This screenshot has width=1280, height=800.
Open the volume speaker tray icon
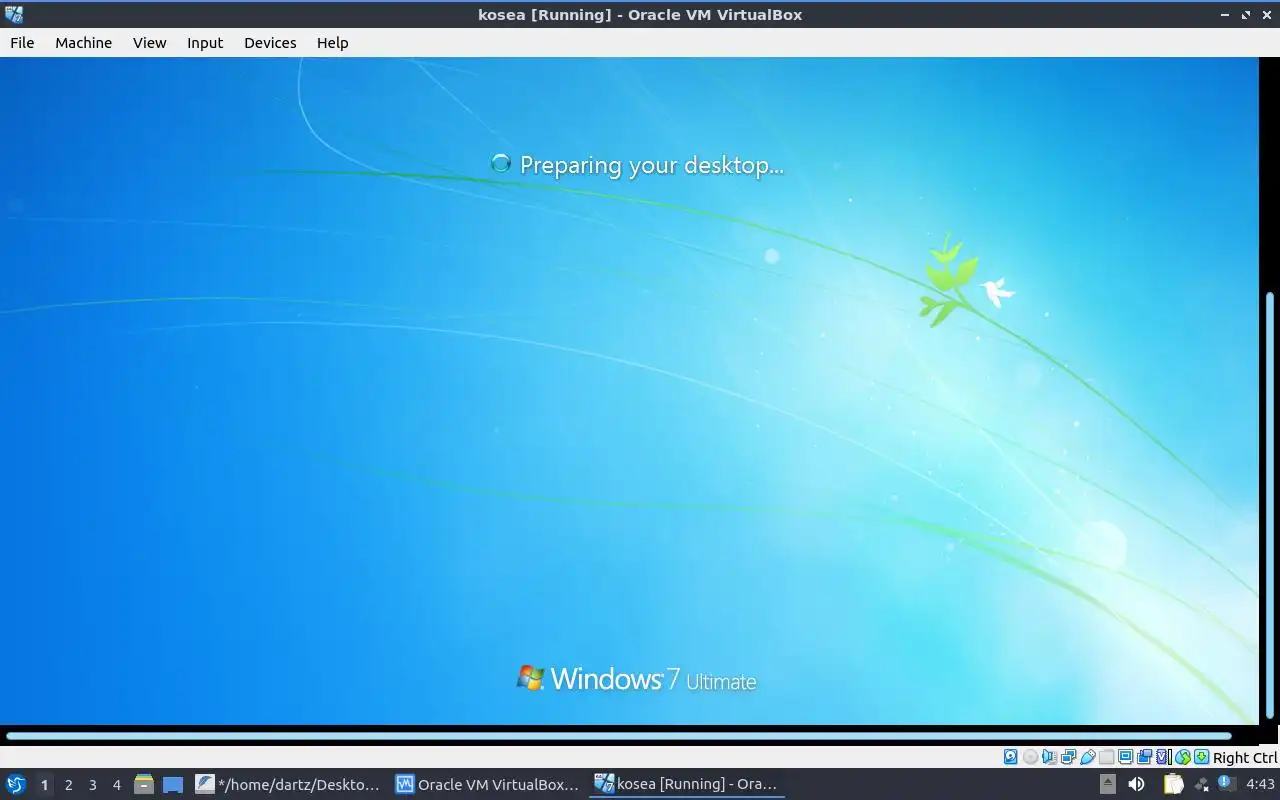1136,784
